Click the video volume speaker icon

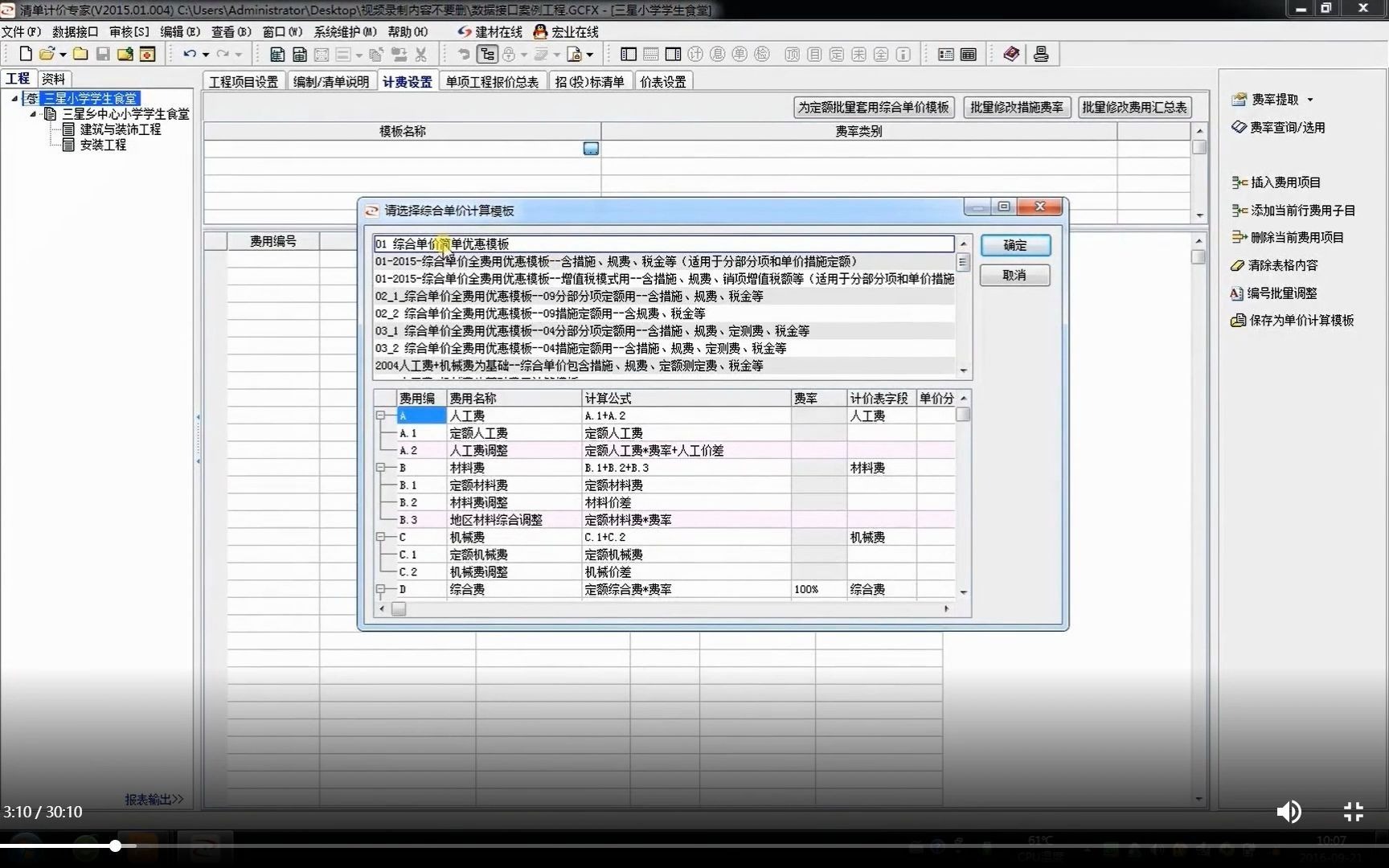click(1289, 812)
